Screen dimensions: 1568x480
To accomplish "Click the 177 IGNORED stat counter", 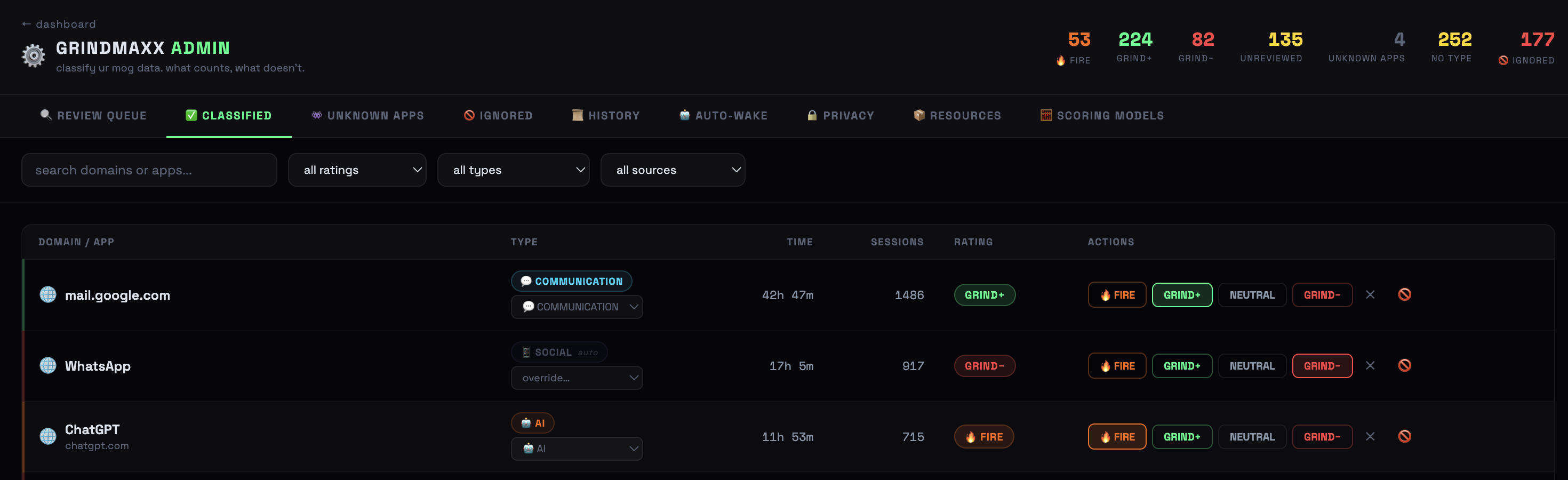I will pos(1526,47).
